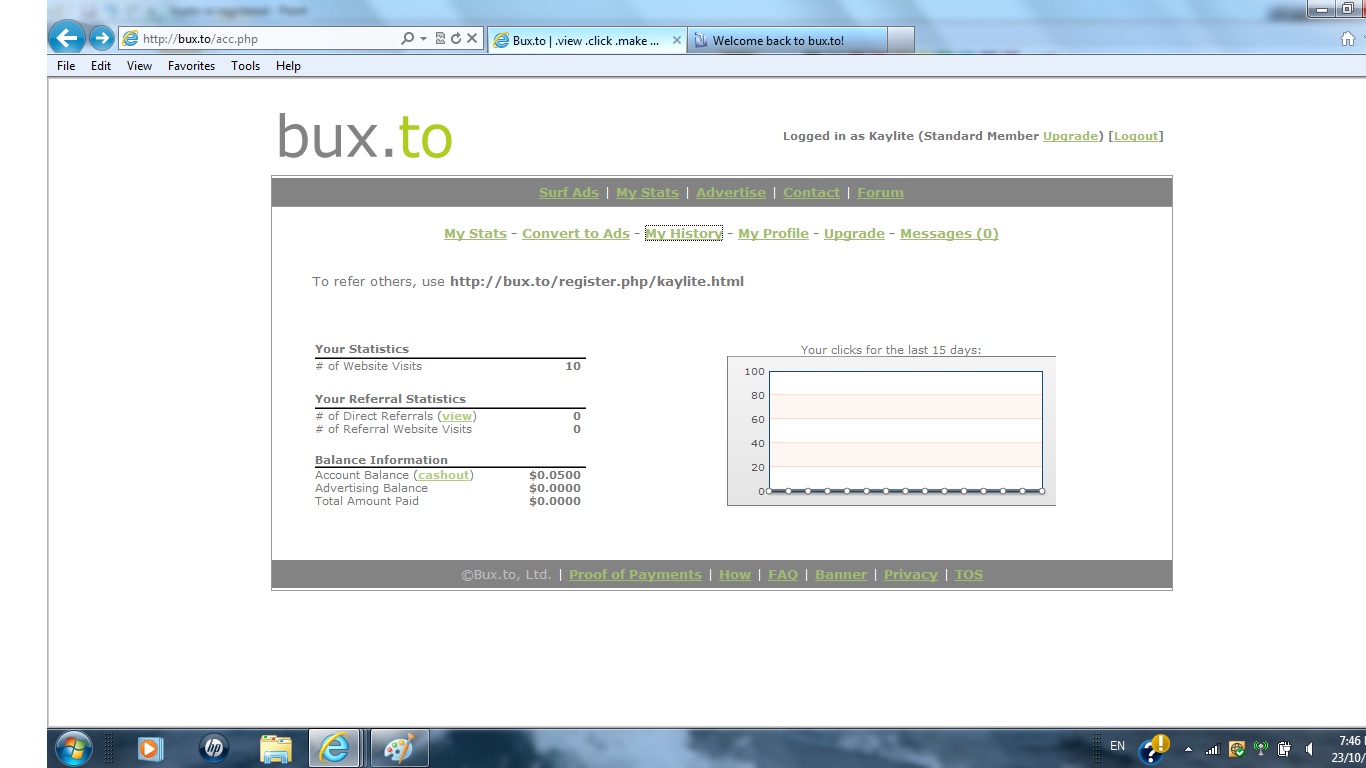This screenshot has height=768, width=1366.
Task: Stop loading the page
Action: tap(471, 40)
